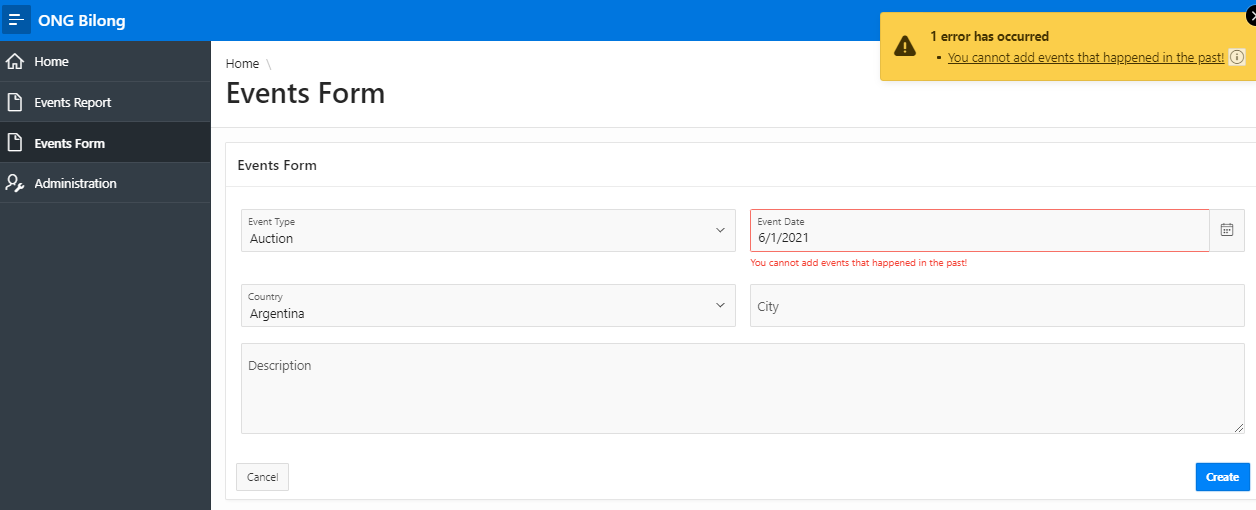Click the '1 error has occurred' heading
The height and width of the screenshot is (510, 1256).
tap(989, 36)
